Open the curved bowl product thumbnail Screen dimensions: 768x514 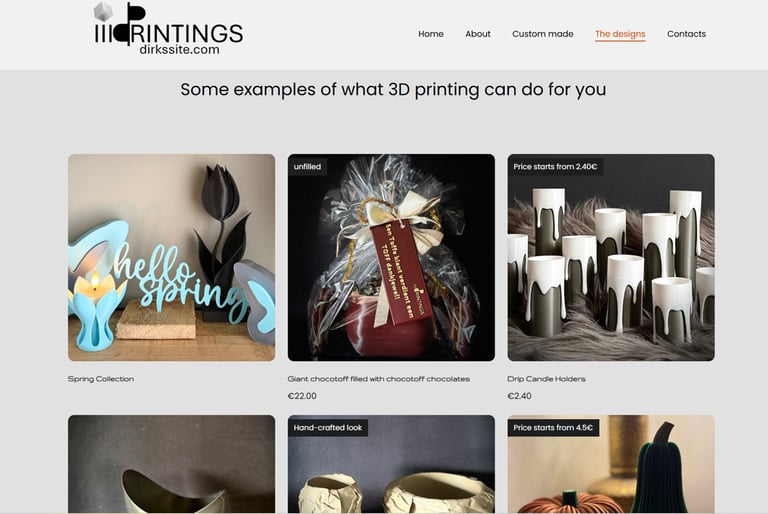tap(171, 464)
